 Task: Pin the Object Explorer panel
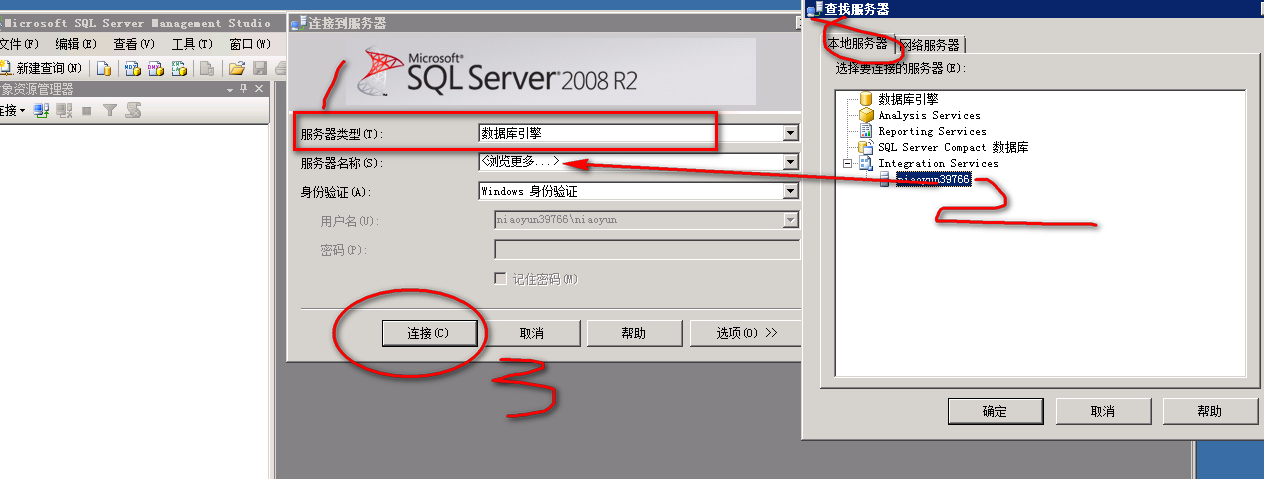[243, 89]
